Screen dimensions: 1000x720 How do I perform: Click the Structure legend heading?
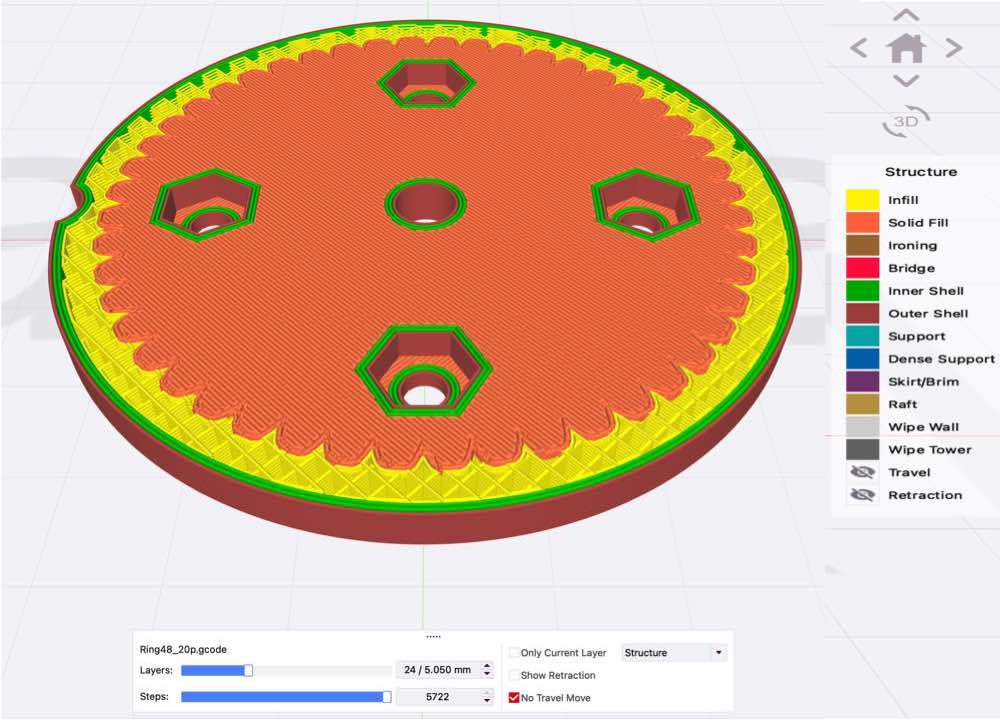[921, 172]
